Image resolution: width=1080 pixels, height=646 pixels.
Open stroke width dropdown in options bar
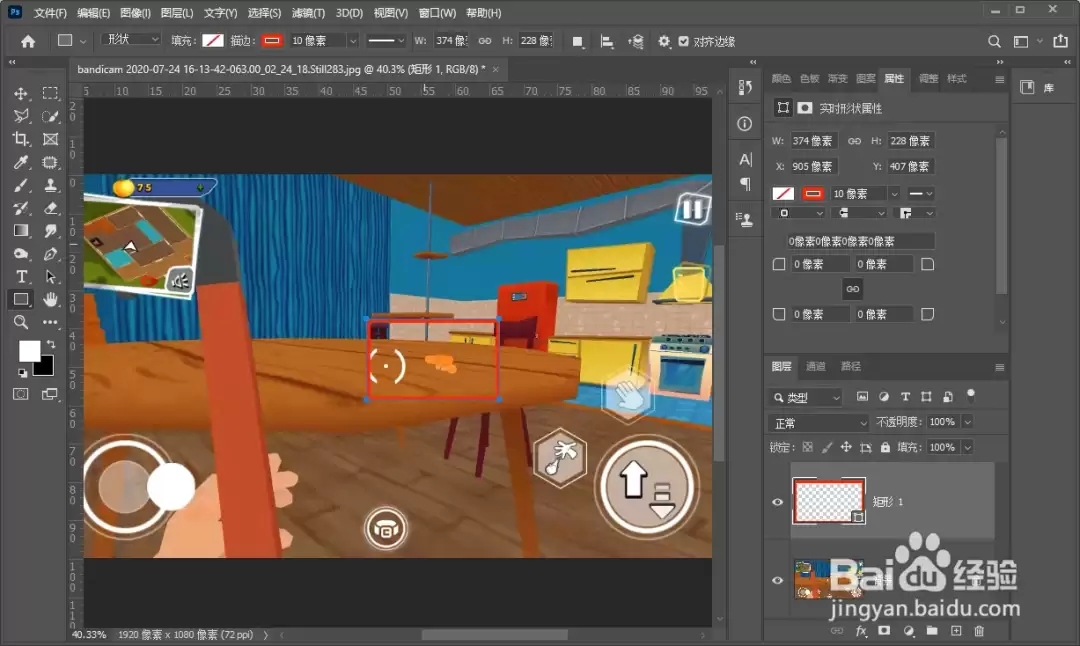pyautogui.click(x=353, y=41)
